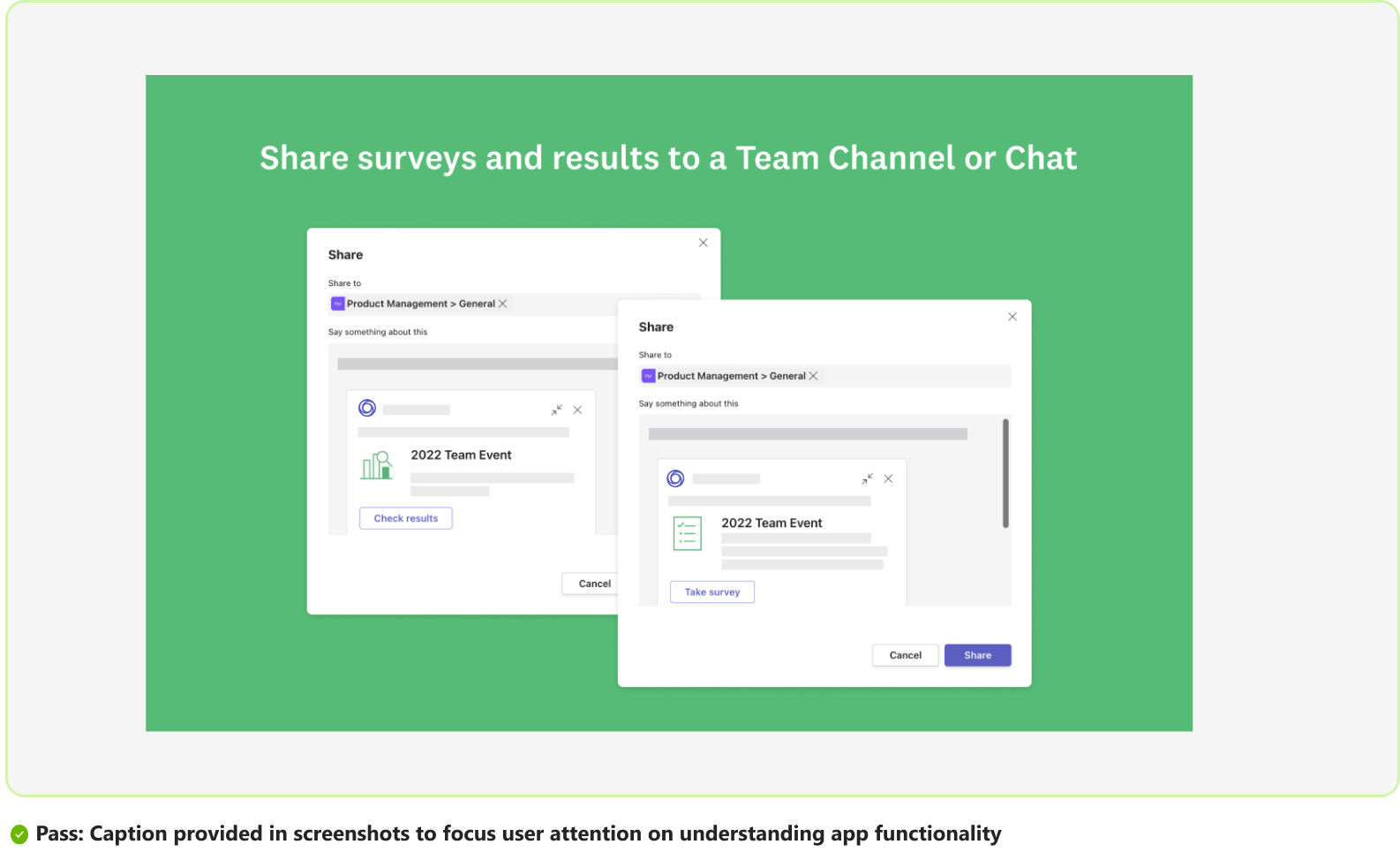
Task: Click the results bar chart icon
Action: click(x=377, y=465)
